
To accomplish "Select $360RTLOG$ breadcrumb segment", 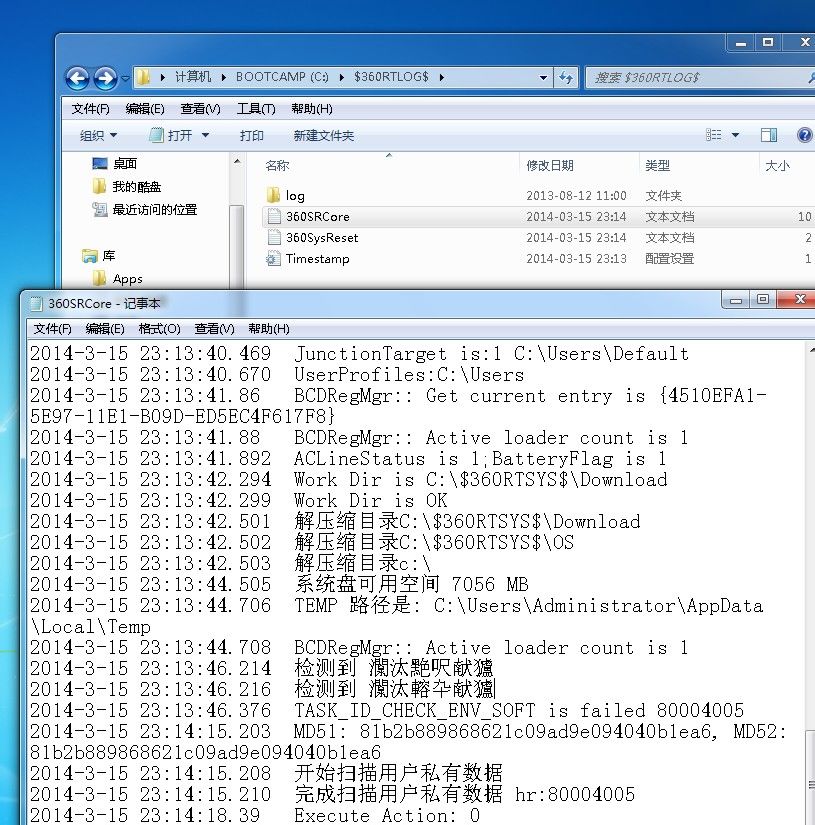I will click(x=391, y=77).
